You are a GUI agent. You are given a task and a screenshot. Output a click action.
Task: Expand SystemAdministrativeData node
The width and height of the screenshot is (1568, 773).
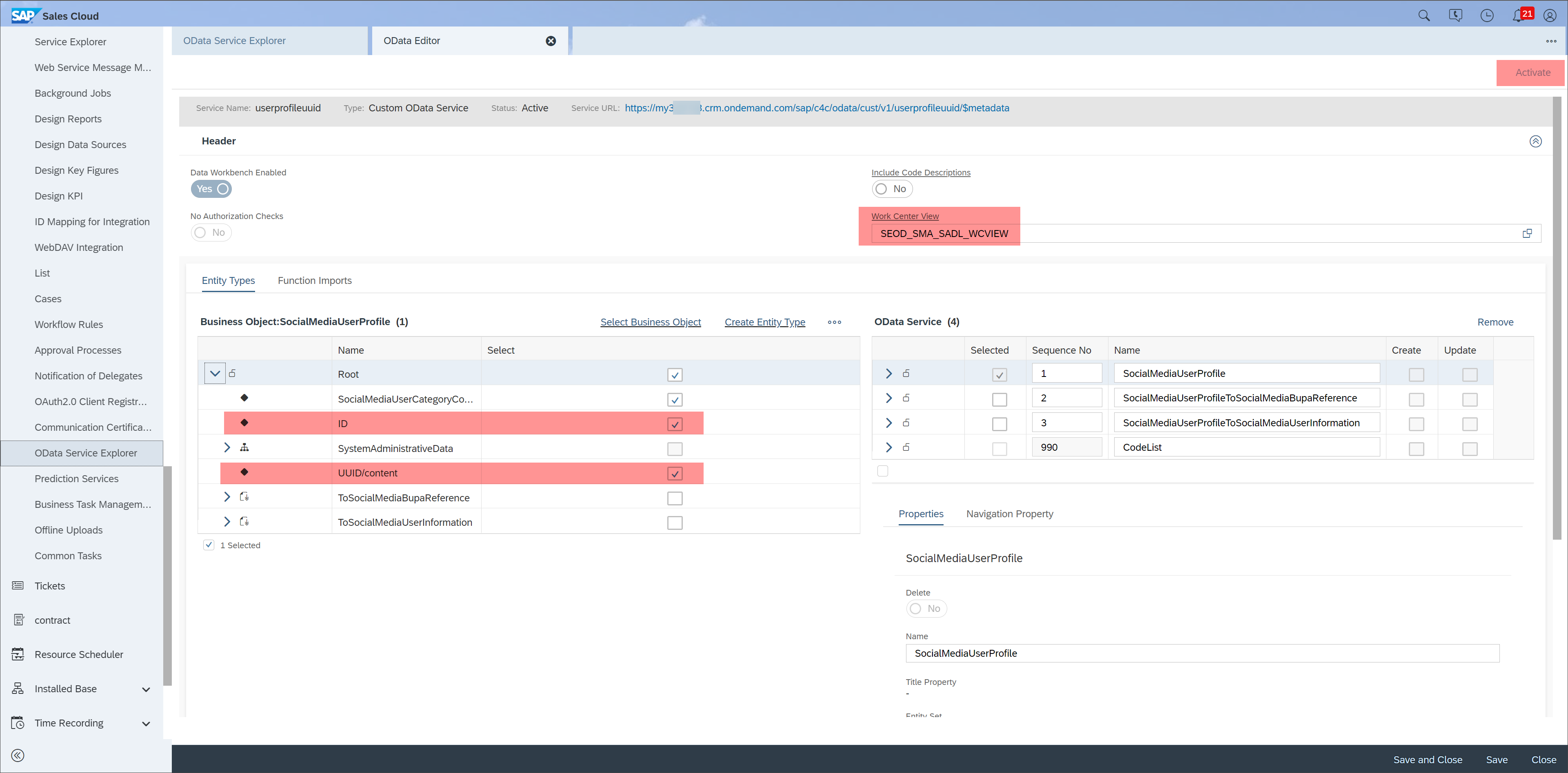point(227,447)
